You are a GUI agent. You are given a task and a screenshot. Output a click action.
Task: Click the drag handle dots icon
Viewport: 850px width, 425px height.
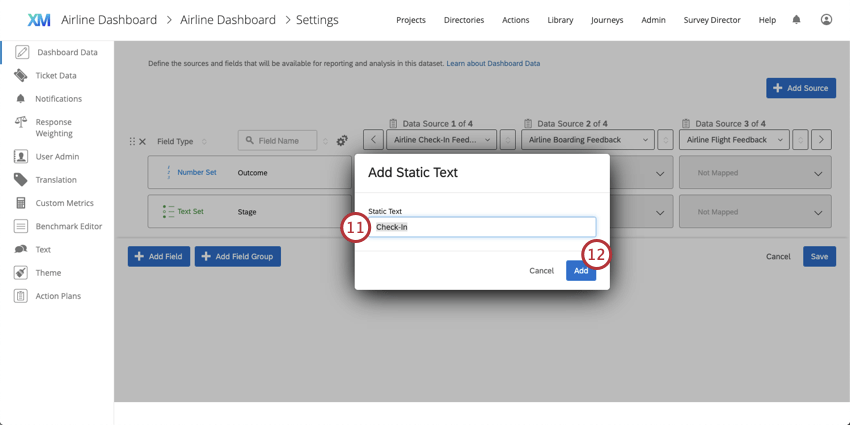(x=132, y=141)
